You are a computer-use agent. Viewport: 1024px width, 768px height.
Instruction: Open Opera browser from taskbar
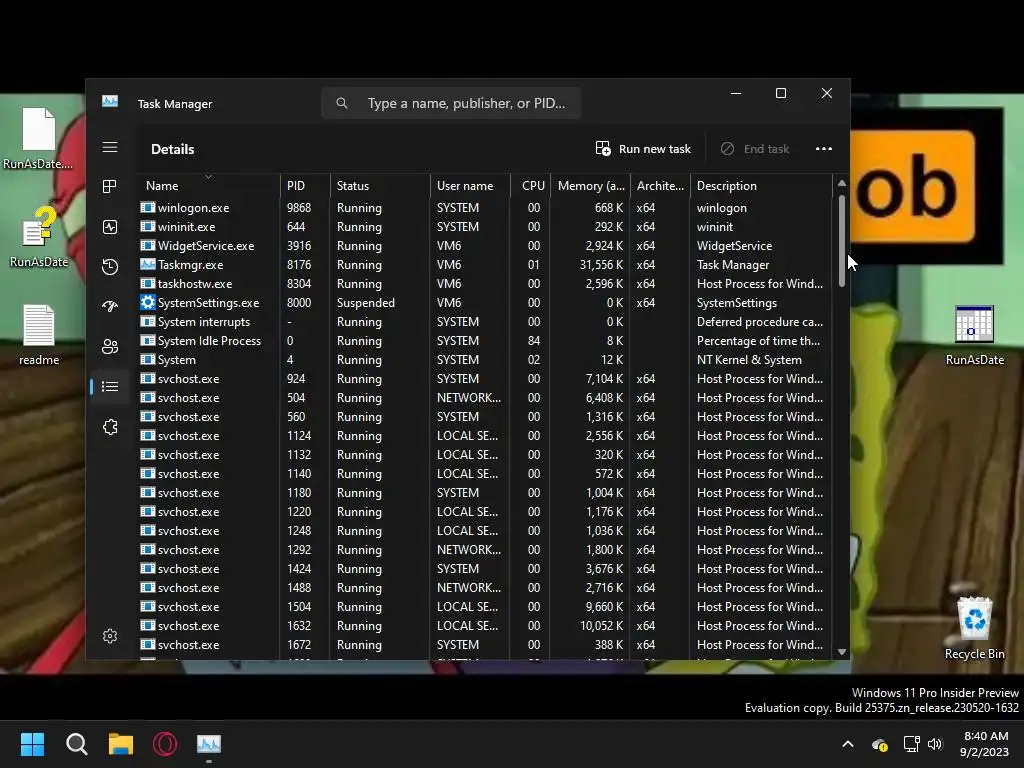click(165, 744)
